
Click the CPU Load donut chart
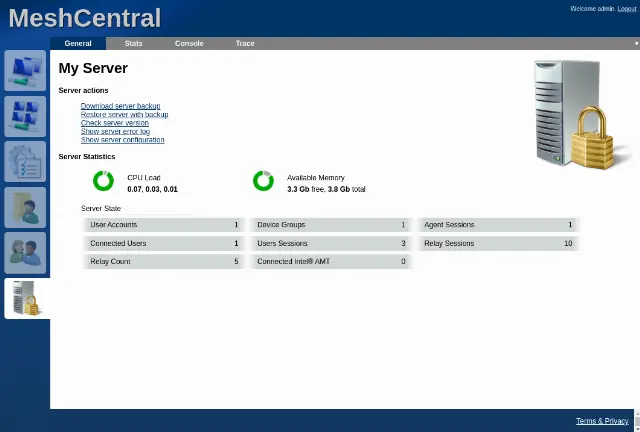pos(103,181)
